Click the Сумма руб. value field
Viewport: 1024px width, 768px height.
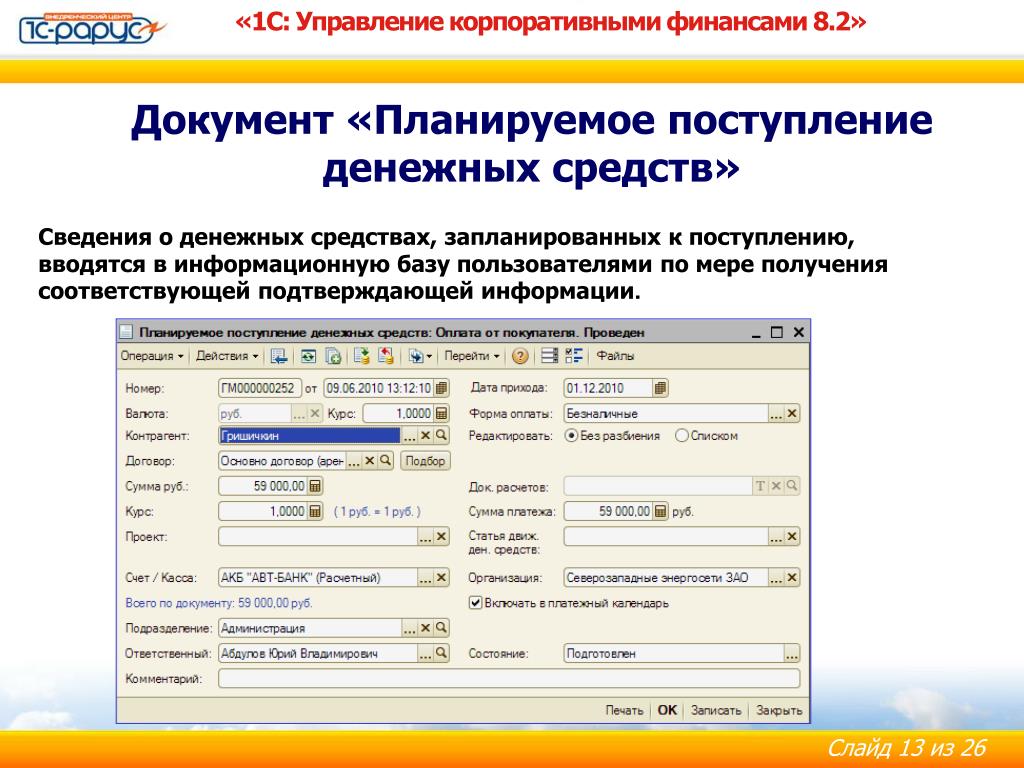click(263, 486)
